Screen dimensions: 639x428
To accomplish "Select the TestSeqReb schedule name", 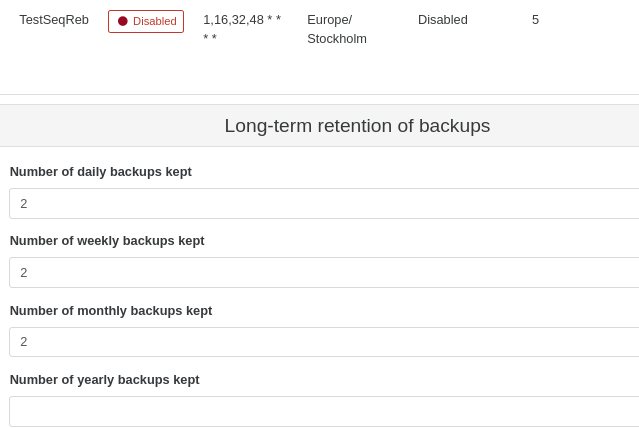I will 54,20.
